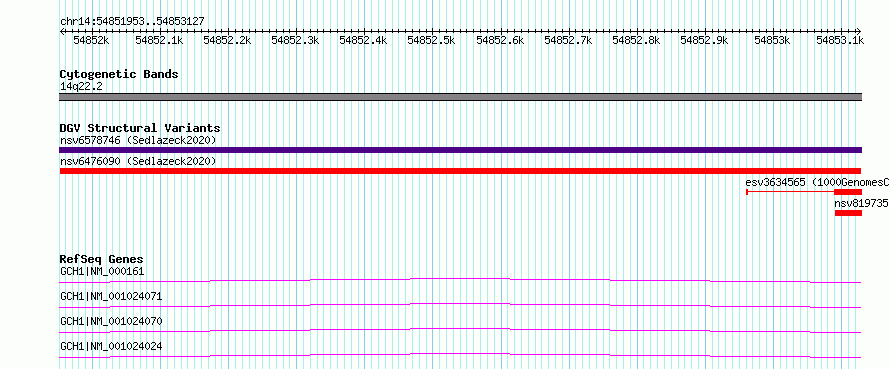
Task: Open the esv3634565 (1000Genomes) variant label
Action: coord(817,182)
